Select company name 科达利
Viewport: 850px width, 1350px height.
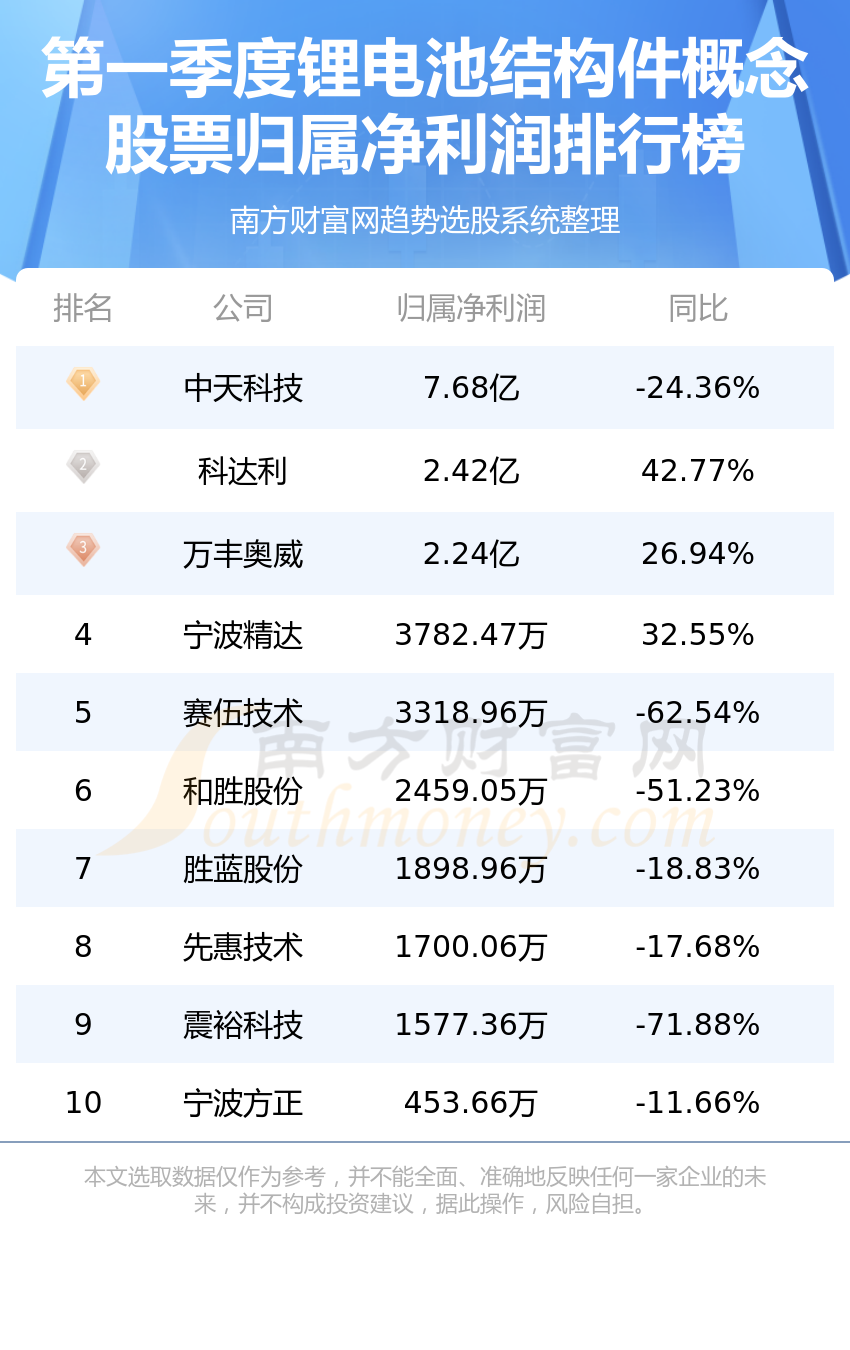[243, 471]
